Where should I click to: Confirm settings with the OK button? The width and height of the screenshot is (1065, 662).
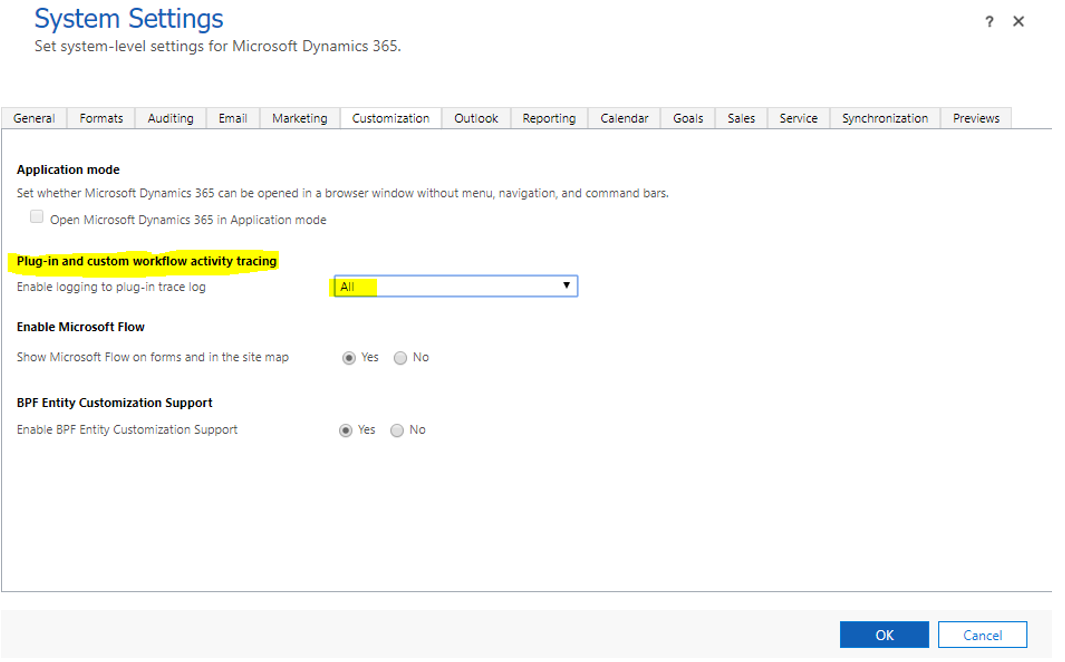pos(884,635)
